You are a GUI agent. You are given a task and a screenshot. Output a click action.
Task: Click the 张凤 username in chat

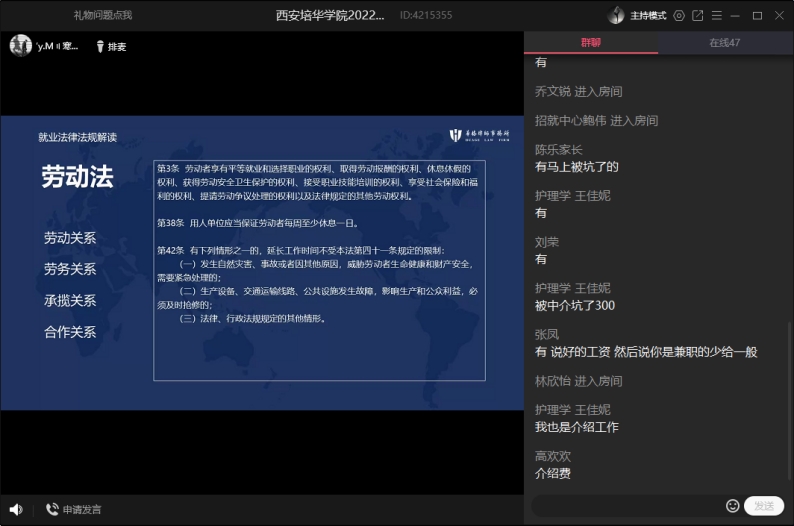(x=547, y=334)
